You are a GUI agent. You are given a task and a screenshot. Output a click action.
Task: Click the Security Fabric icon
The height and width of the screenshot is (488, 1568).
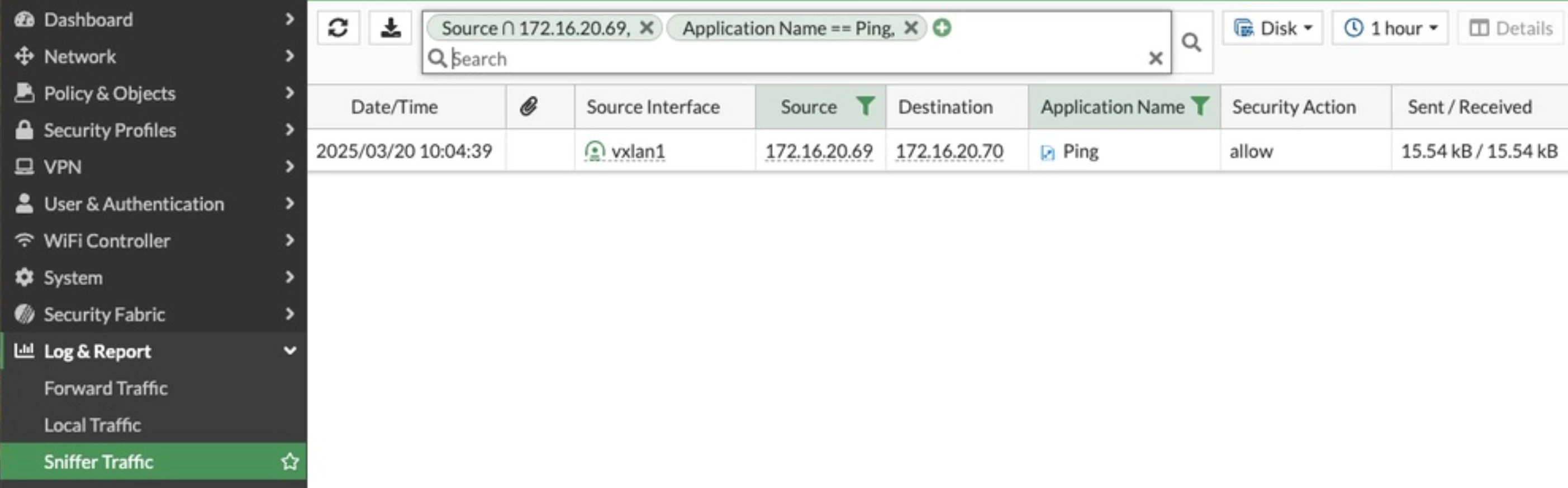click(x=25, y=314)
